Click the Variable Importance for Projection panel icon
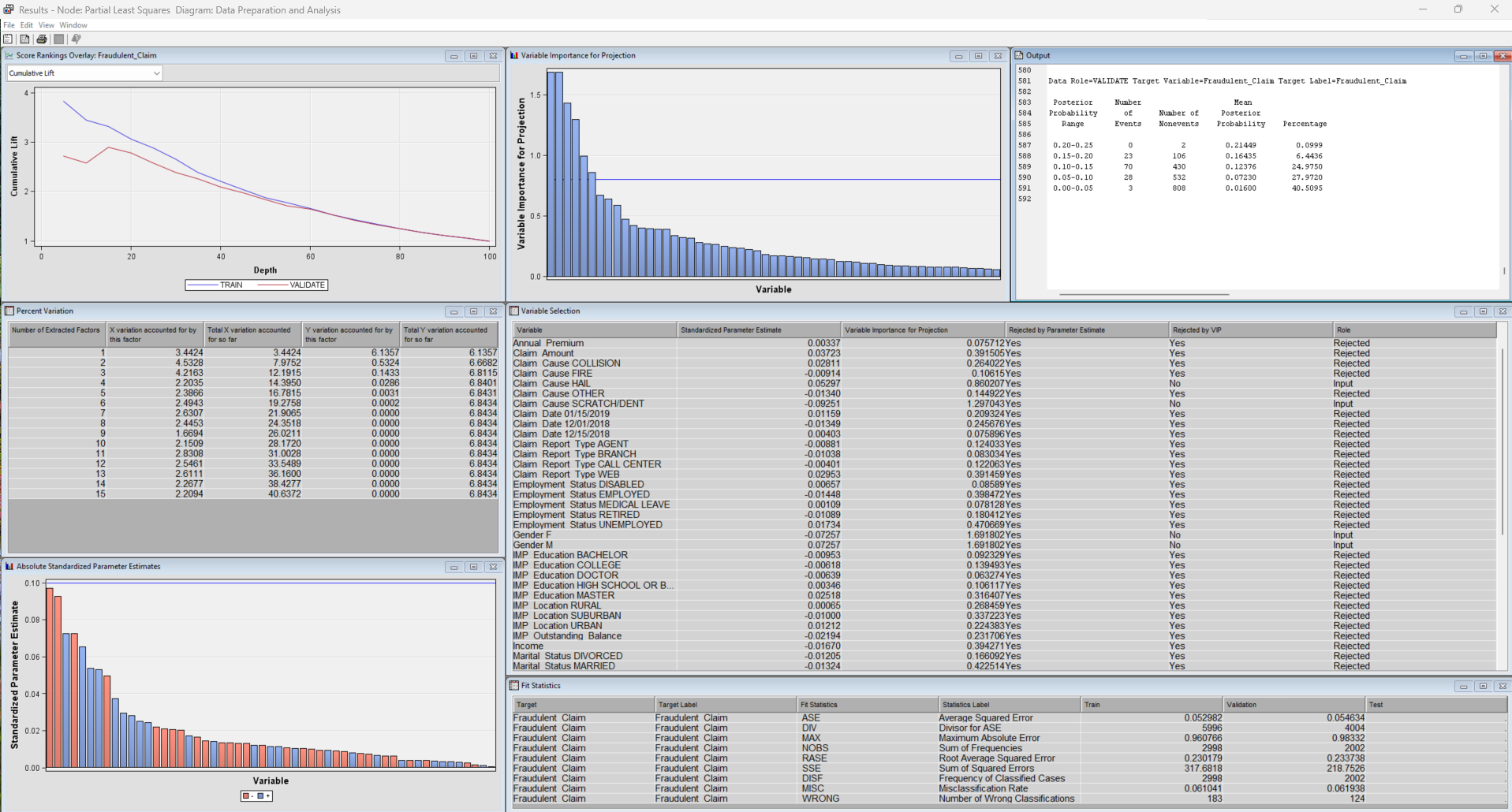This screenshot has width=1512, height=812. coord(514,56)
